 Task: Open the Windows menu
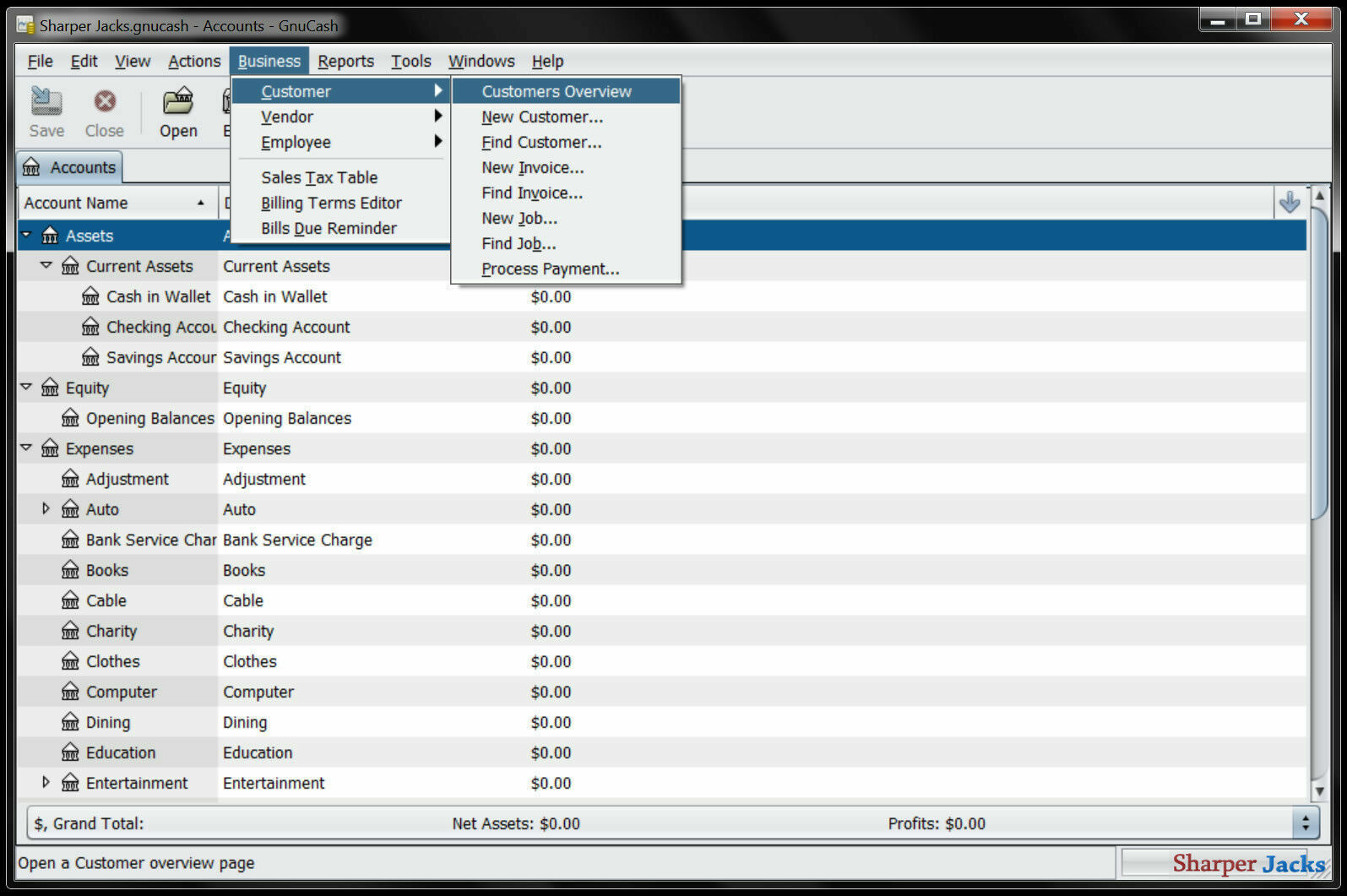click(481, 61)
